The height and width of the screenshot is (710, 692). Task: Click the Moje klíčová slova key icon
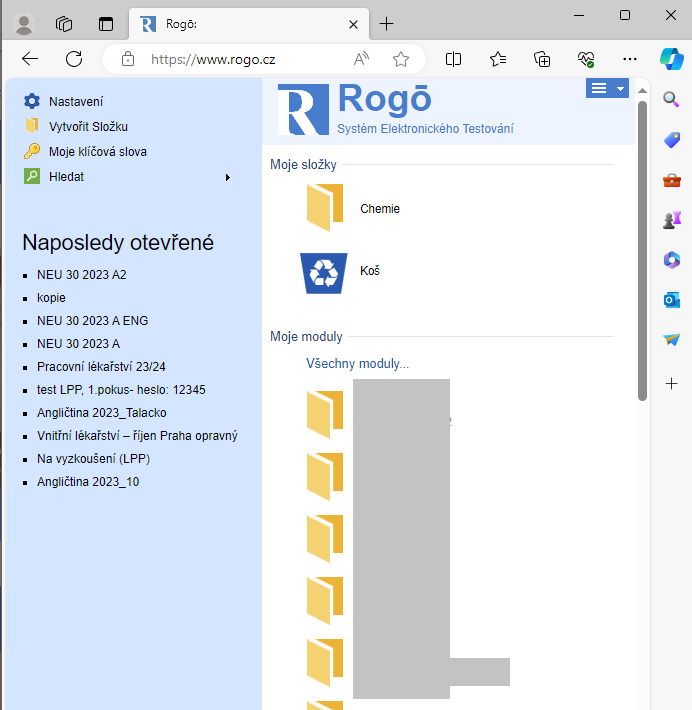coord(32,151)
